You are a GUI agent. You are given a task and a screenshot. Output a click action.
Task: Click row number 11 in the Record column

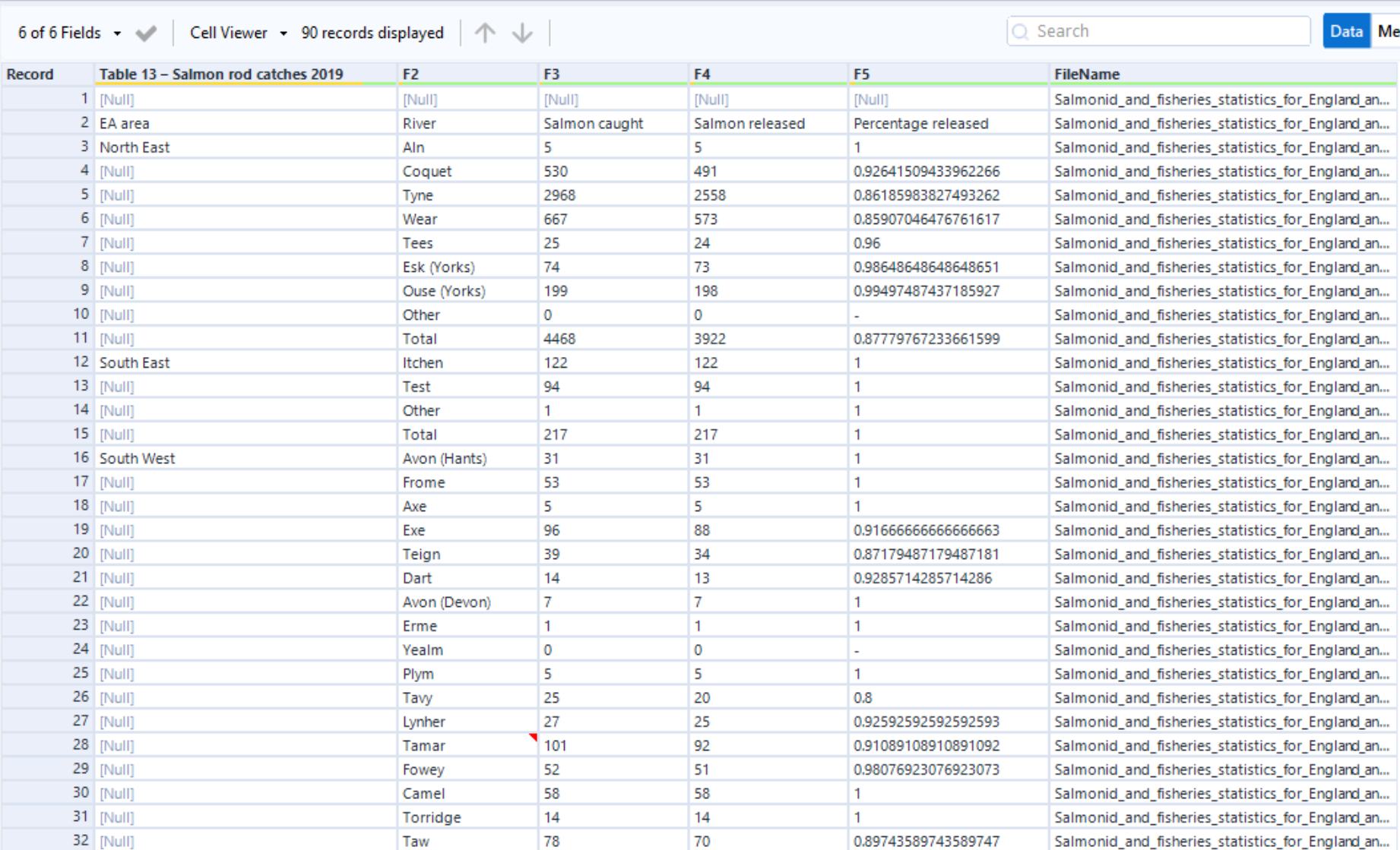(81, 338)
